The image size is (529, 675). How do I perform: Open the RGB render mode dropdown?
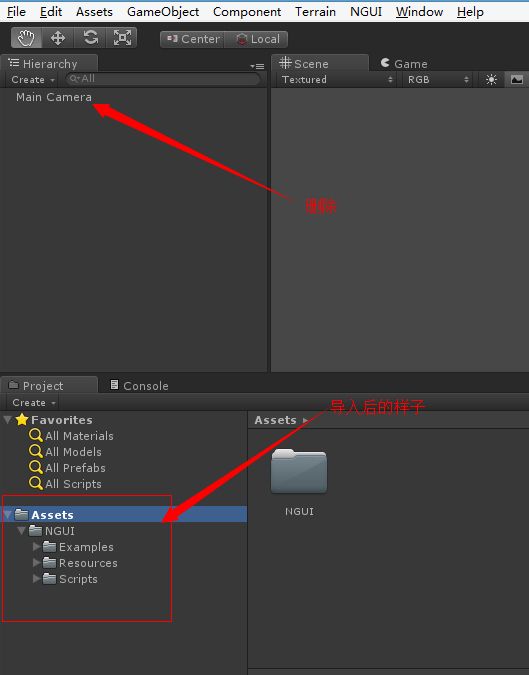click(437, 80)
